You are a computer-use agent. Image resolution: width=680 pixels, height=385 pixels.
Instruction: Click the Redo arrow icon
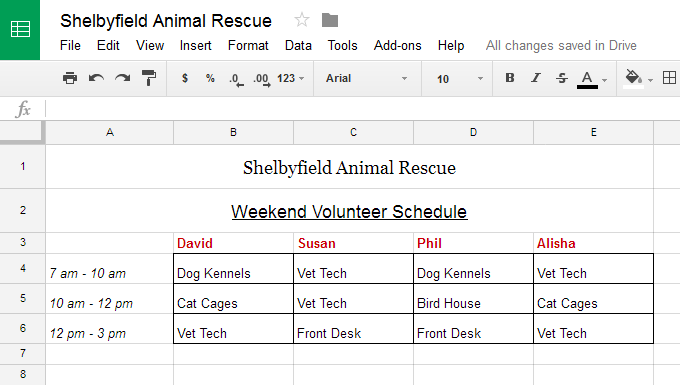coord(123,78)
